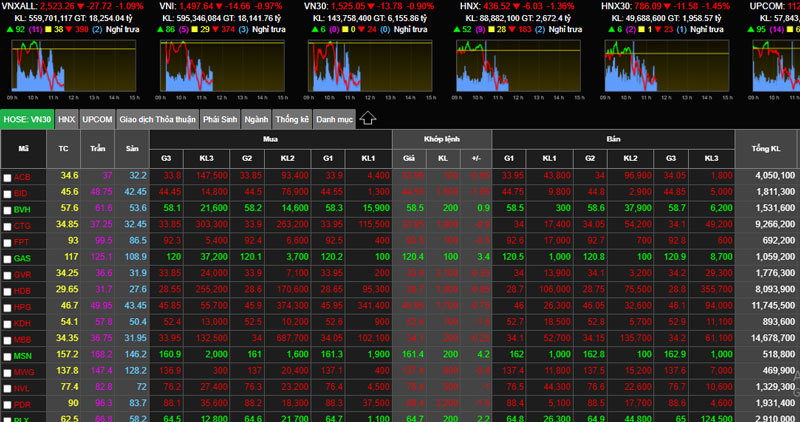The width and height of the screenshot is (800, 422).
Task: Select the GAS row checkbox
Action: tap(8, 257)
